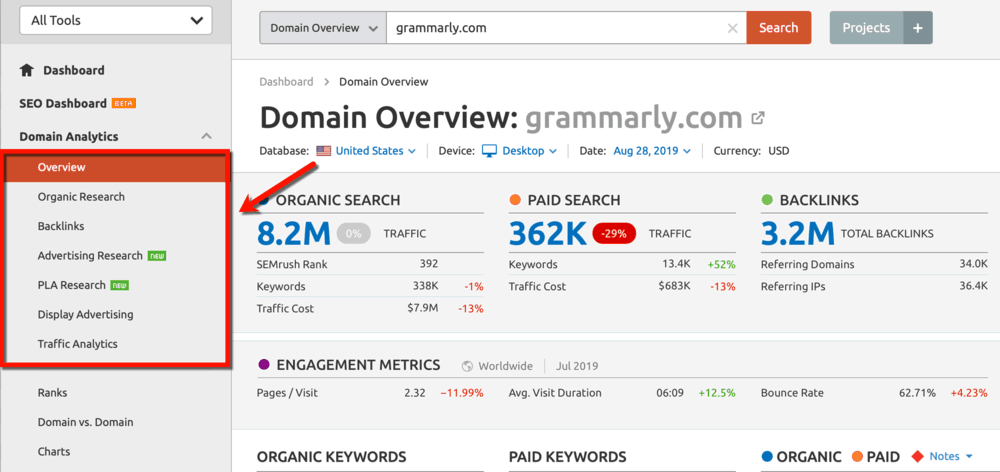Viewport: 1000px width, 472px height.
Task: Click the PAID KEYWORDS section heading
Action: click(568, 457)
